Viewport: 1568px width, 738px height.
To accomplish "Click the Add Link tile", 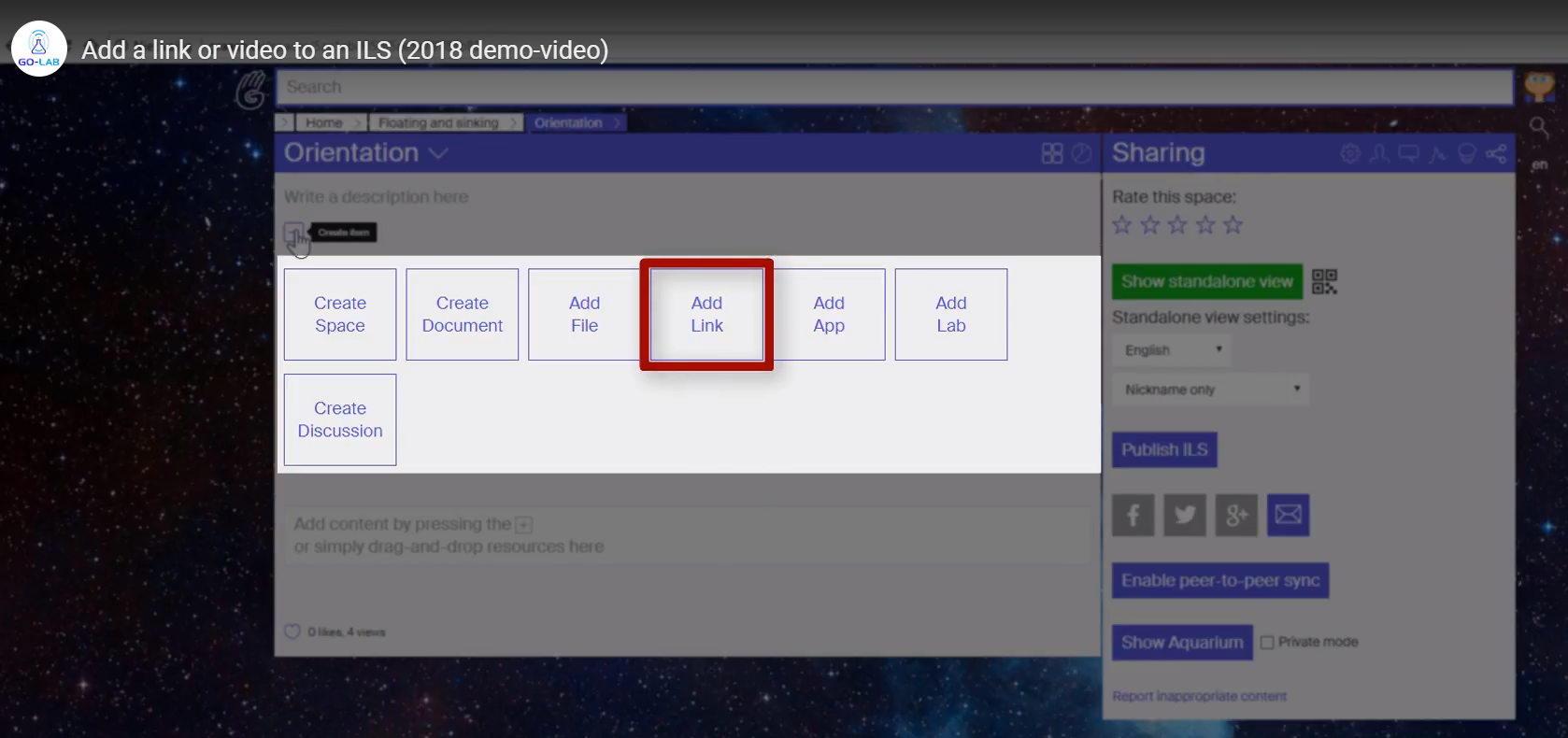I will [706, 315].
